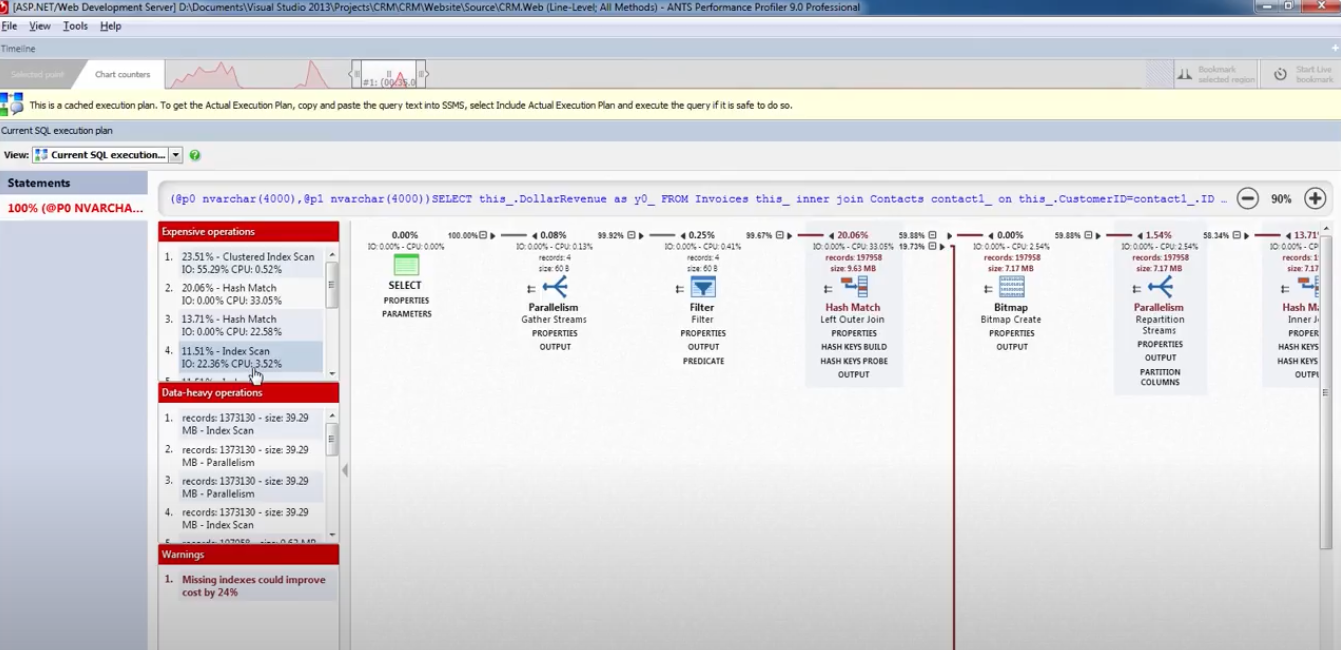Viewport: 1341px width, 650px height.
Task: Click the Repartition Streams Parallelism icon
Action: (1159, 288)
